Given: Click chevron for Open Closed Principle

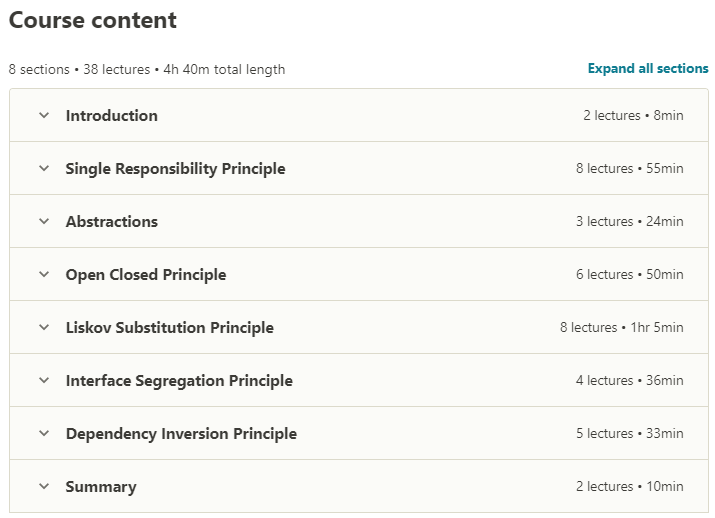Looking at the screenshot, I should tap(44, 274).
